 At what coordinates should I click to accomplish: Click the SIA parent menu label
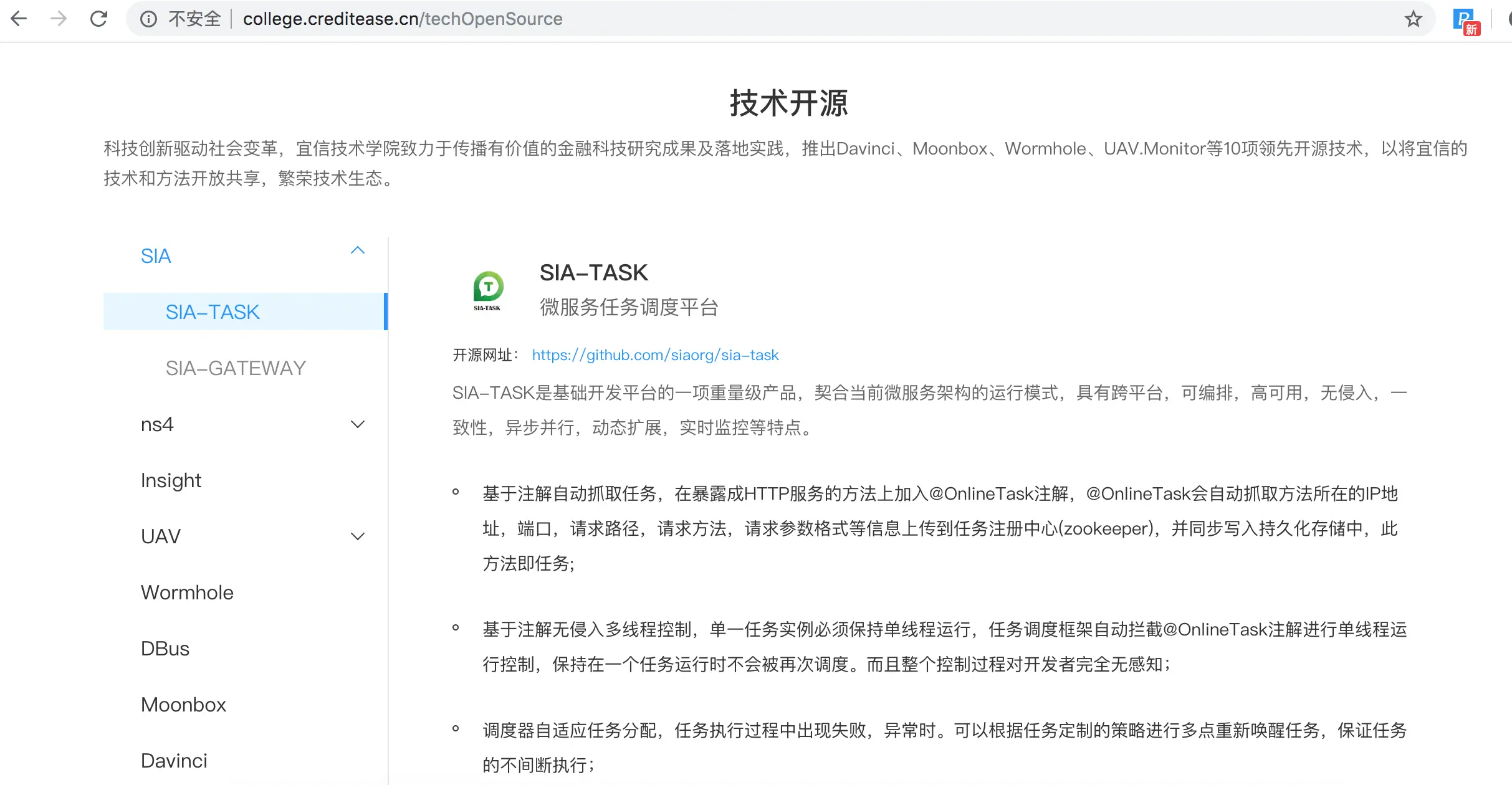[x=156, y=256]
